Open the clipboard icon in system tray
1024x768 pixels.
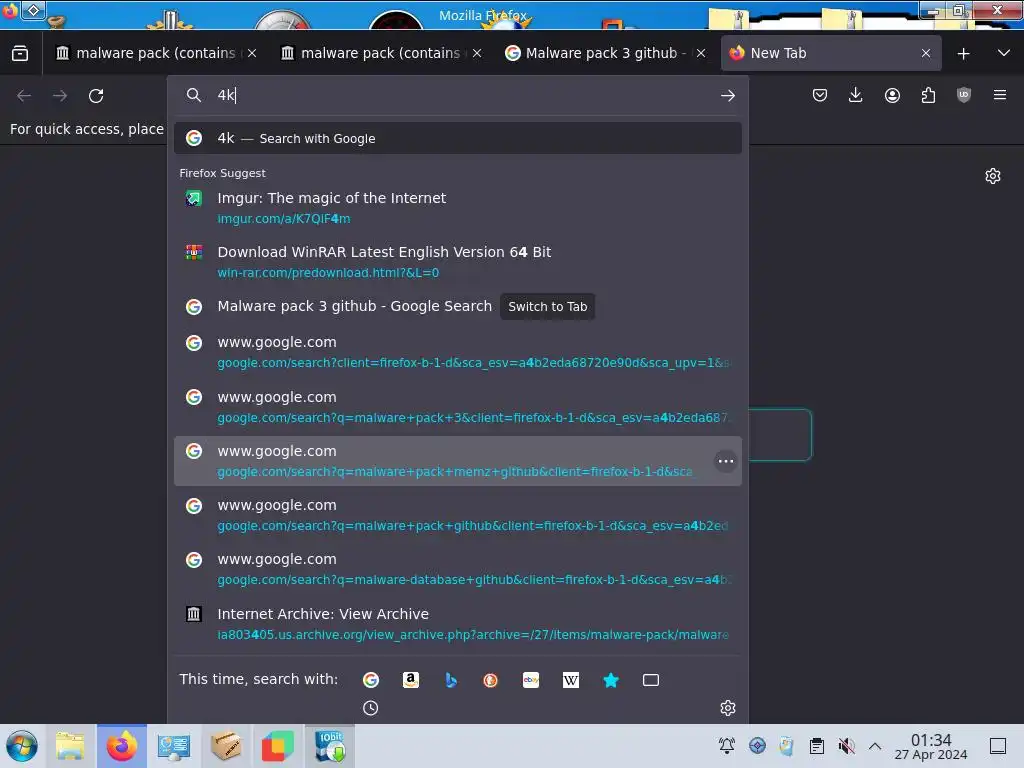[x=816, y=745]
